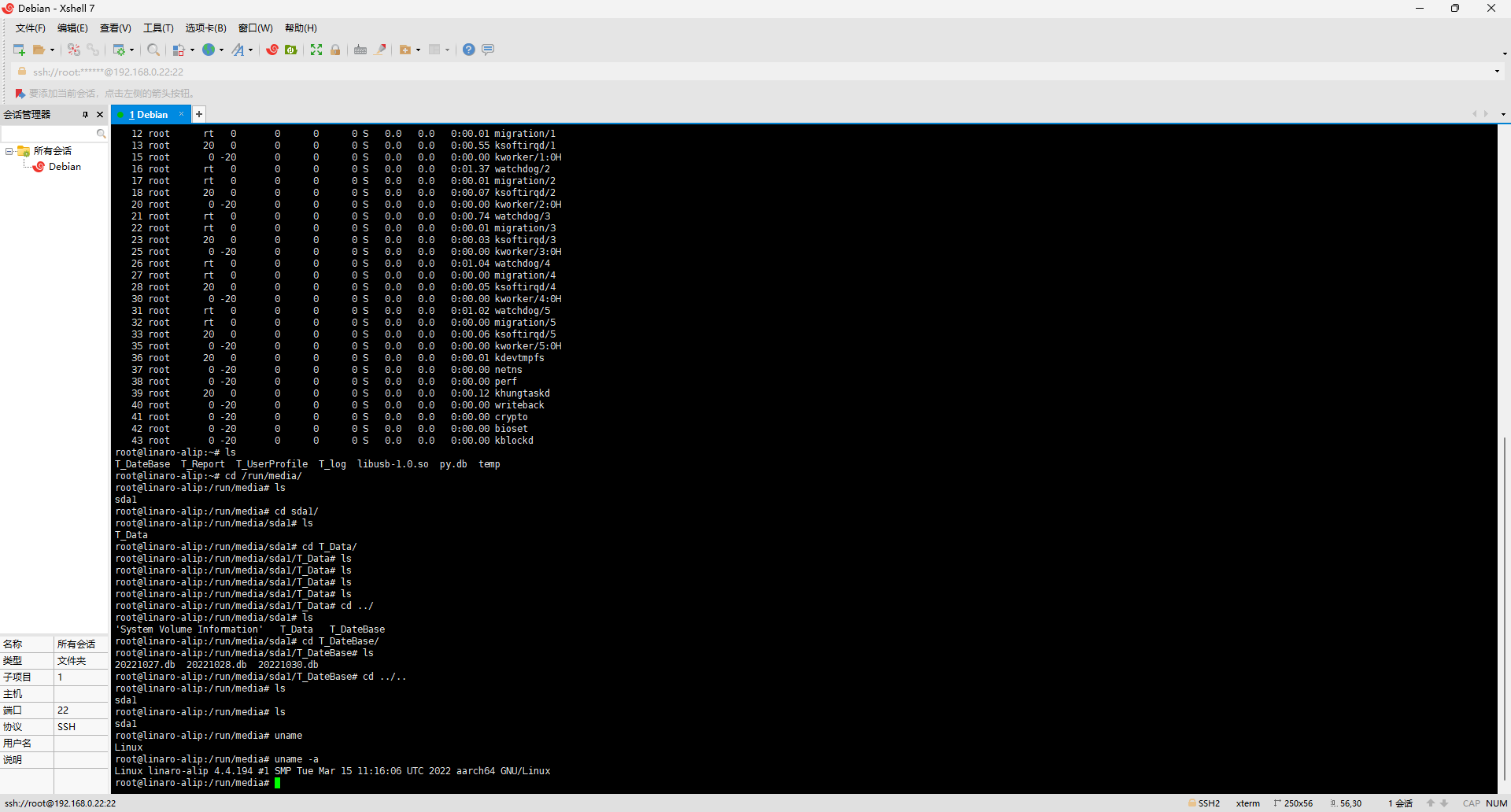Click the color scheme toolbar icon

(179, 50)
